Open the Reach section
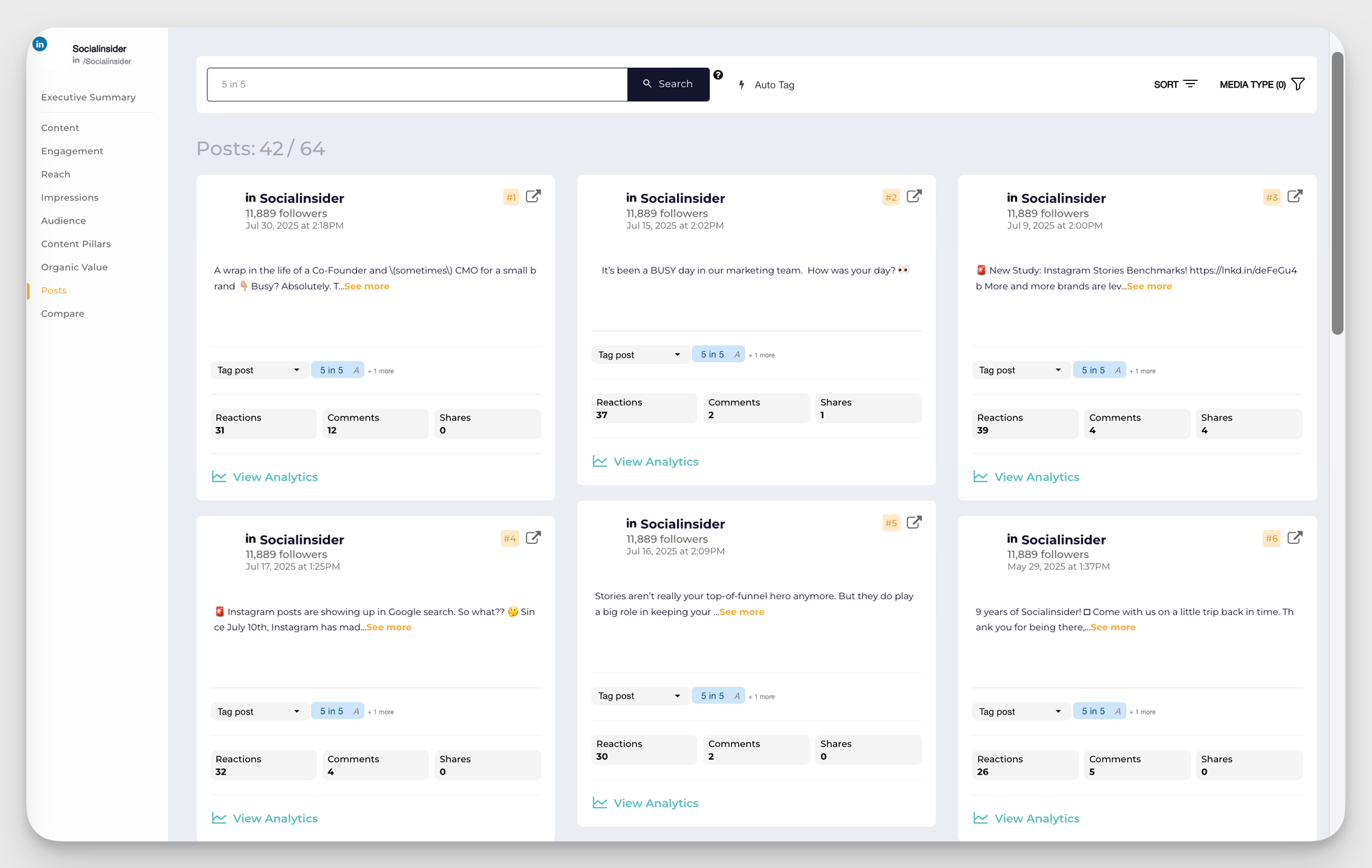 pos(56,174)
